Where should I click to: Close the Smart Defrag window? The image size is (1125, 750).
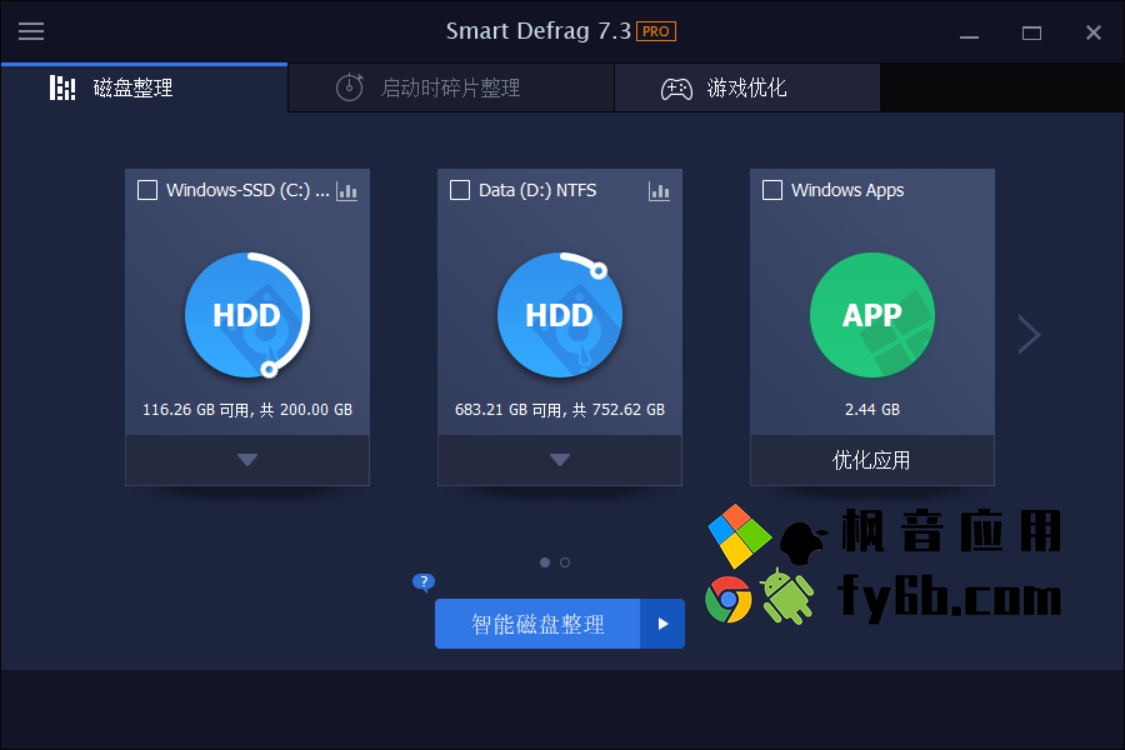pos(1093,33)
